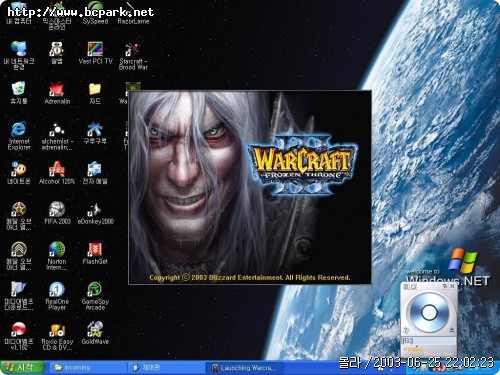
Task: Select the RazorLame desktop shortcut
Action: (x=133, y=13)
